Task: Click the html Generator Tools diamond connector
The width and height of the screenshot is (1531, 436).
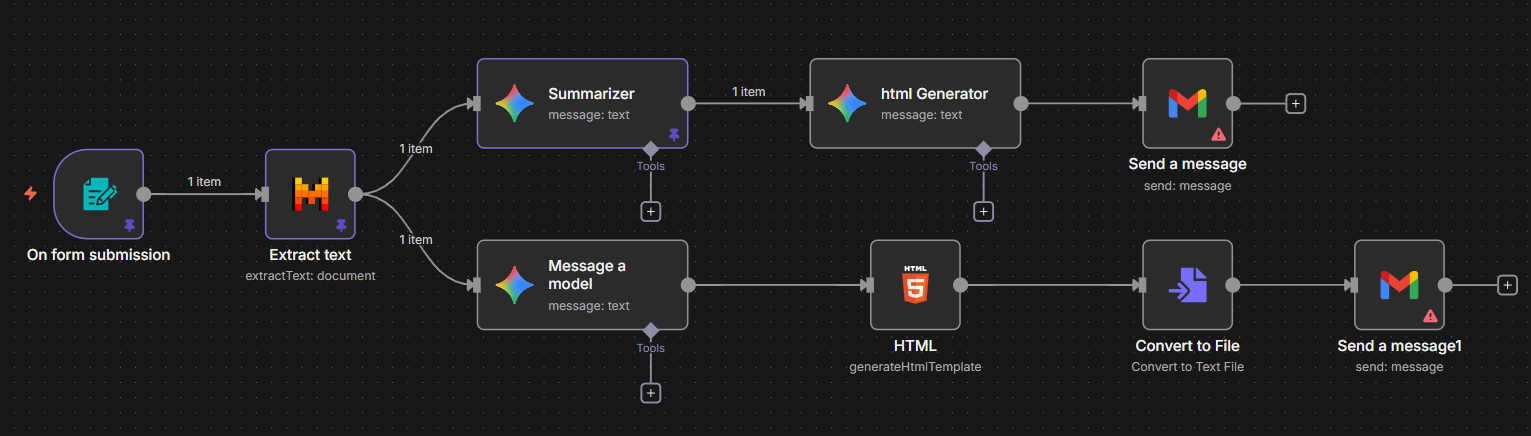Action: tap(983, 148)
